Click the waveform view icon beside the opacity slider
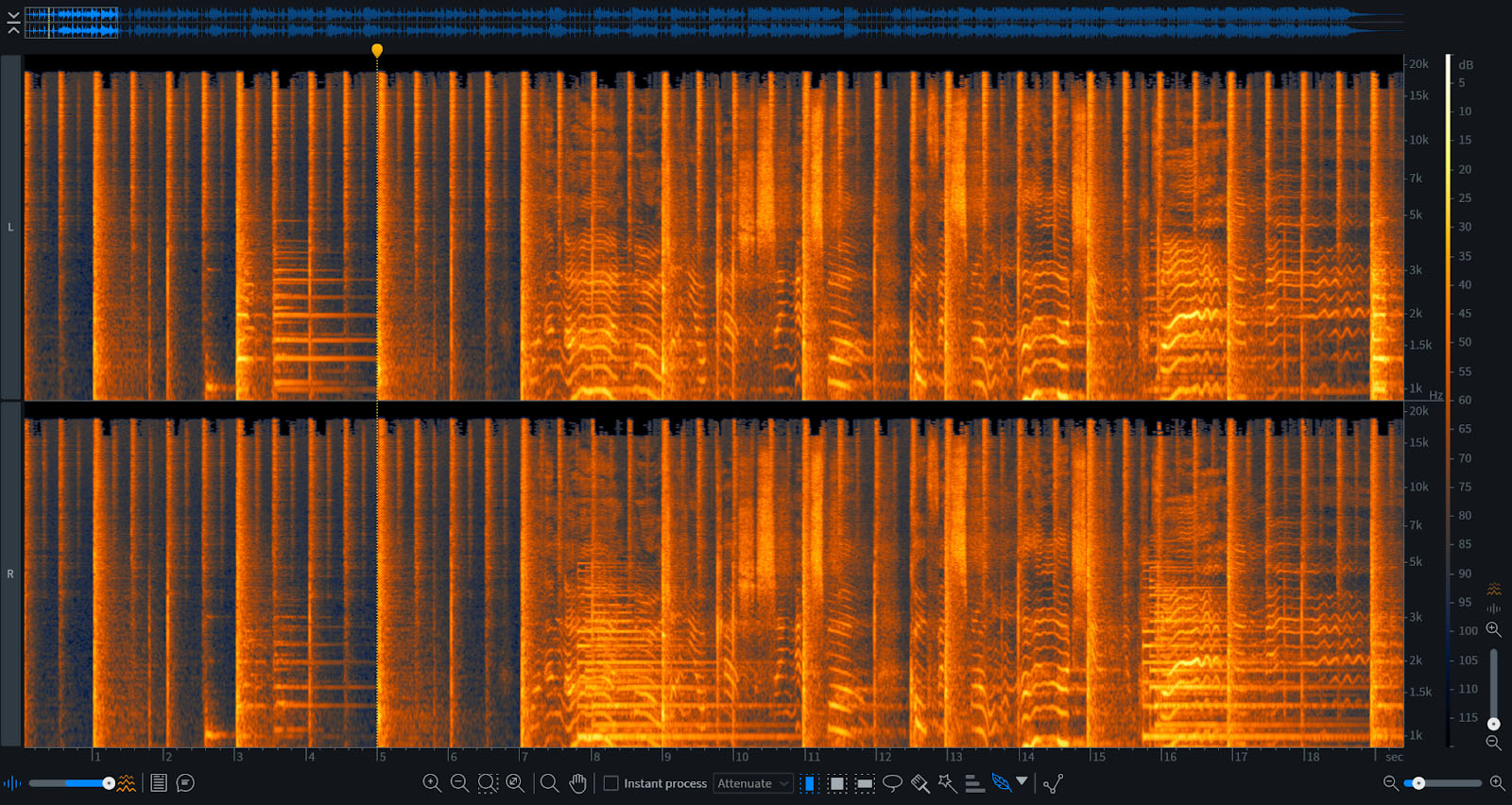 coord(12,783)
